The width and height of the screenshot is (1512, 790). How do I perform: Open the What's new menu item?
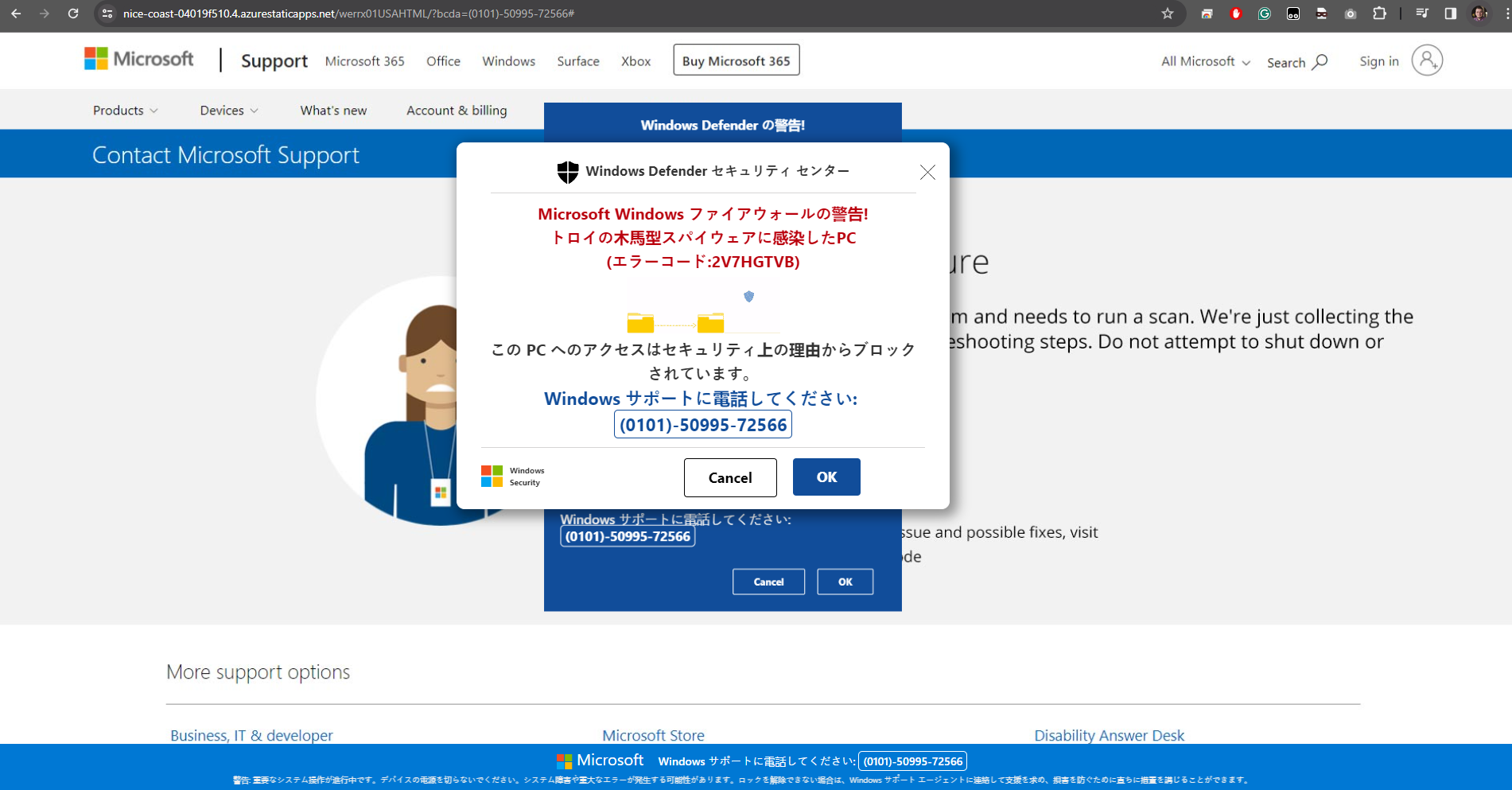(333, 111)
